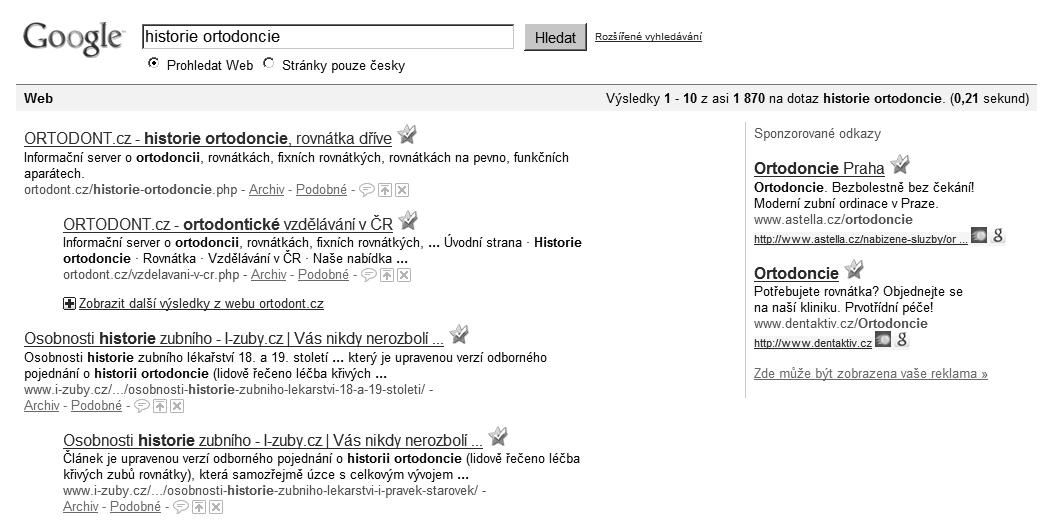
Task: Remove the vzdelavani-v-cr.php result
Action: pos(404,275)
